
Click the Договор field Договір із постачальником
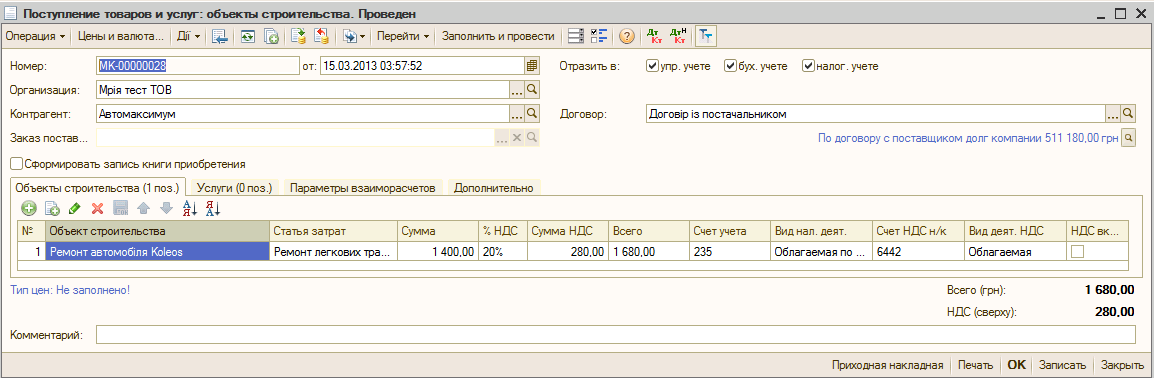click(x=876, y=115)
